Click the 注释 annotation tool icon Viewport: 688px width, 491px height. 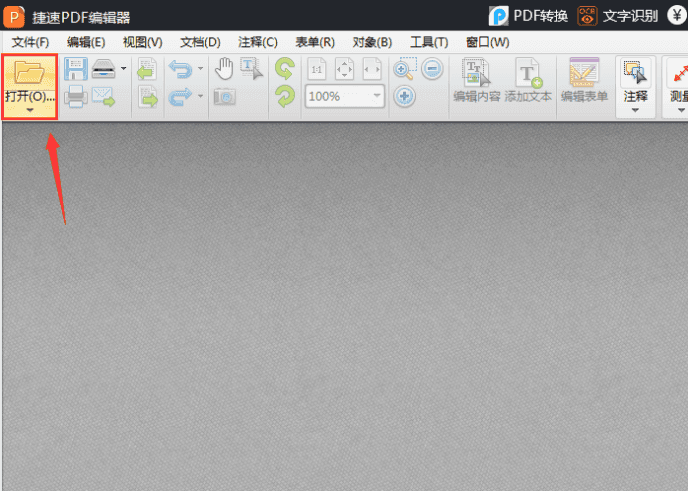pyautogui.click(x=635, y=72)
